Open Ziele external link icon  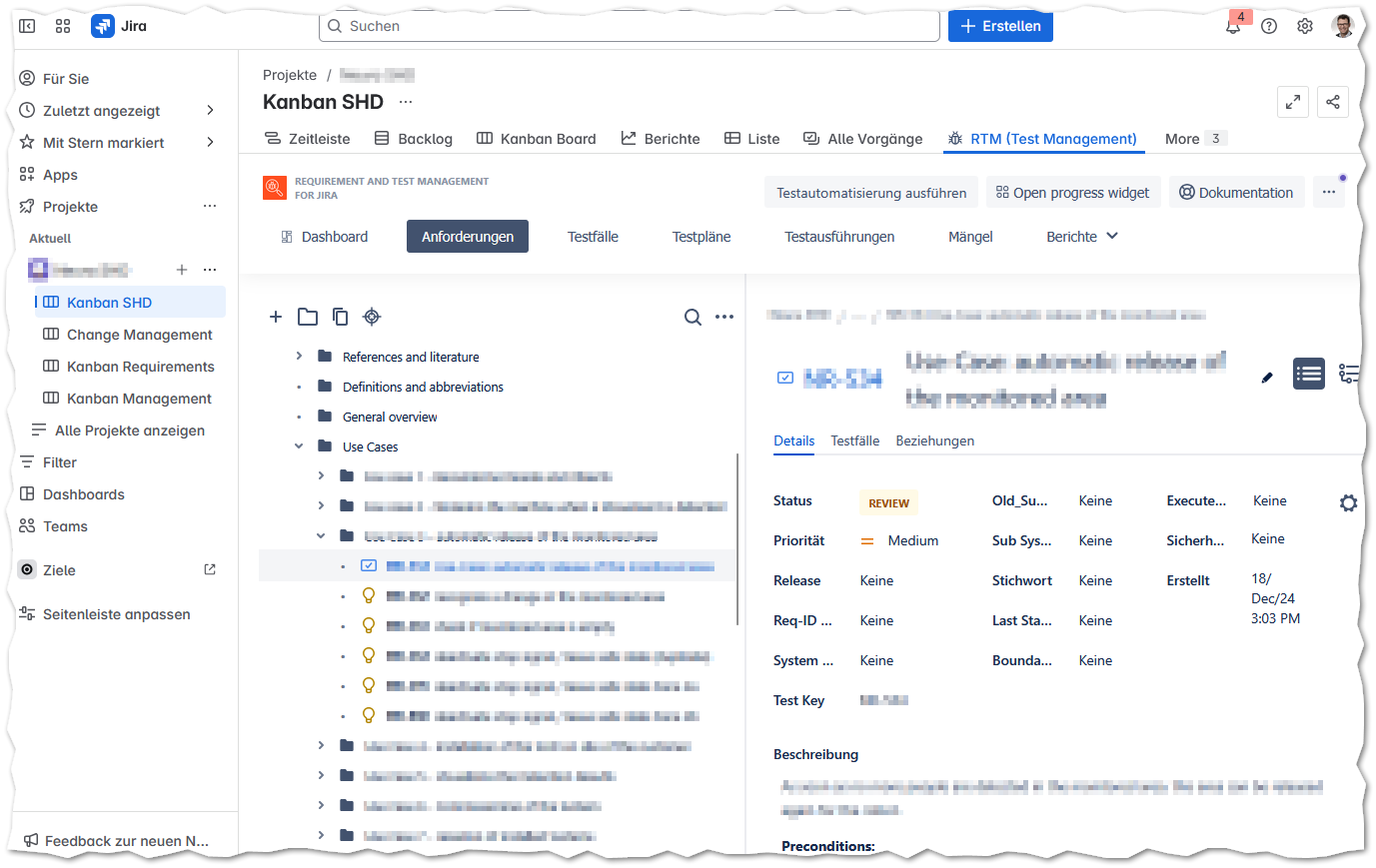[210, 569]
